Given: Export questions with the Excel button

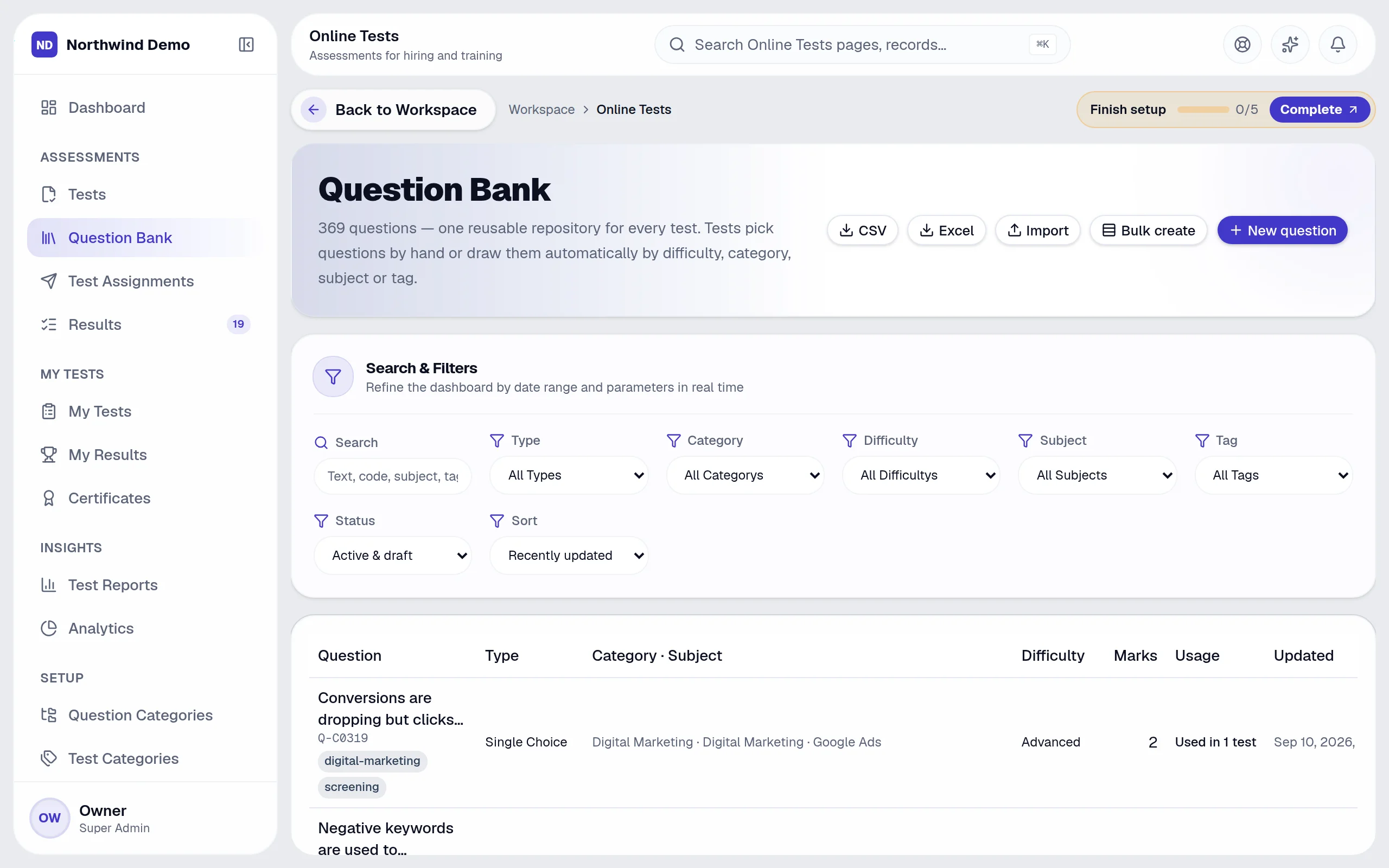Looking at the screenshot, I should click(946, 230).
